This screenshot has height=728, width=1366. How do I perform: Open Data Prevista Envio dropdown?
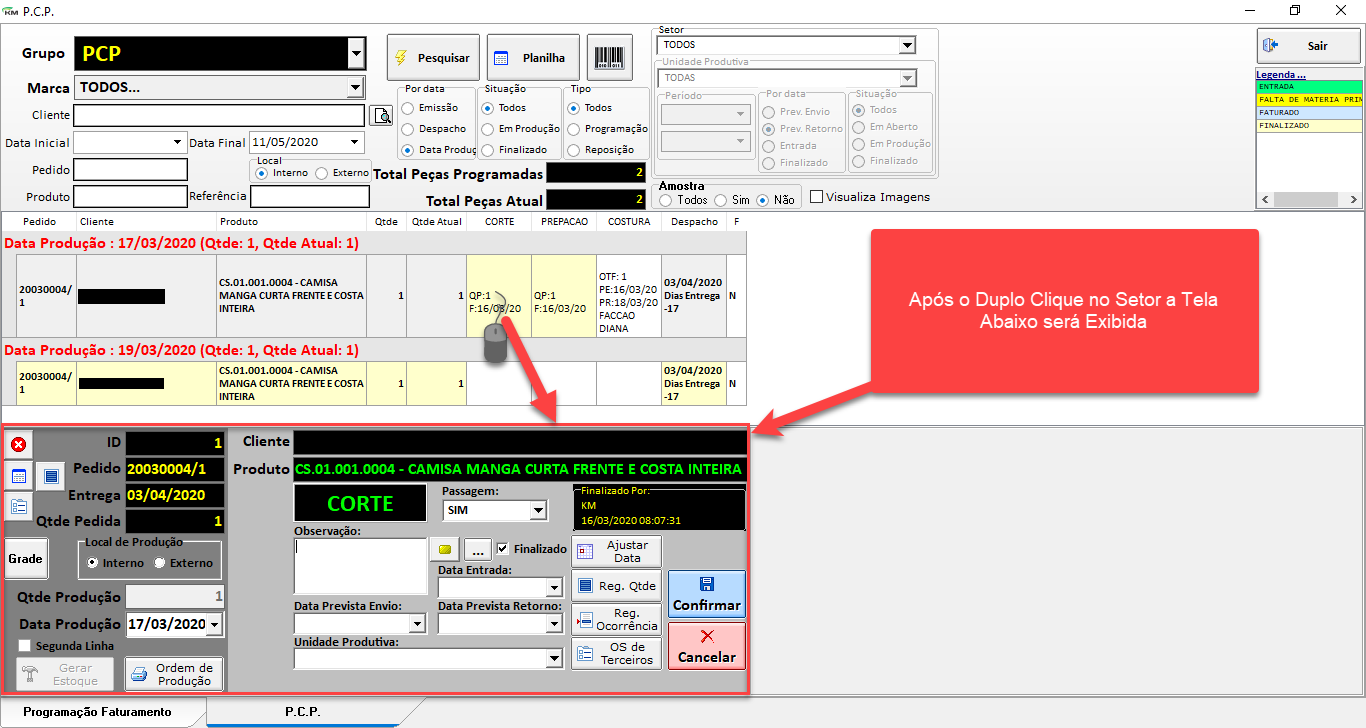418,623
